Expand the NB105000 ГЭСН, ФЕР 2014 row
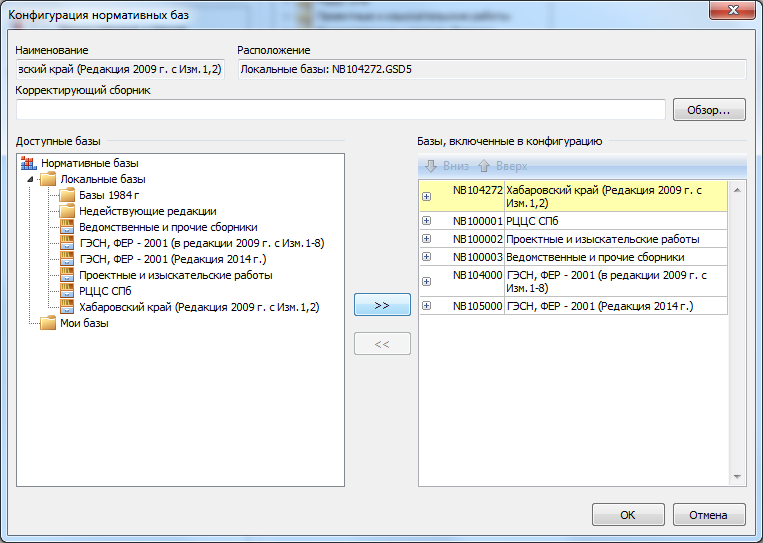763x543 pixels. point(427,306)
